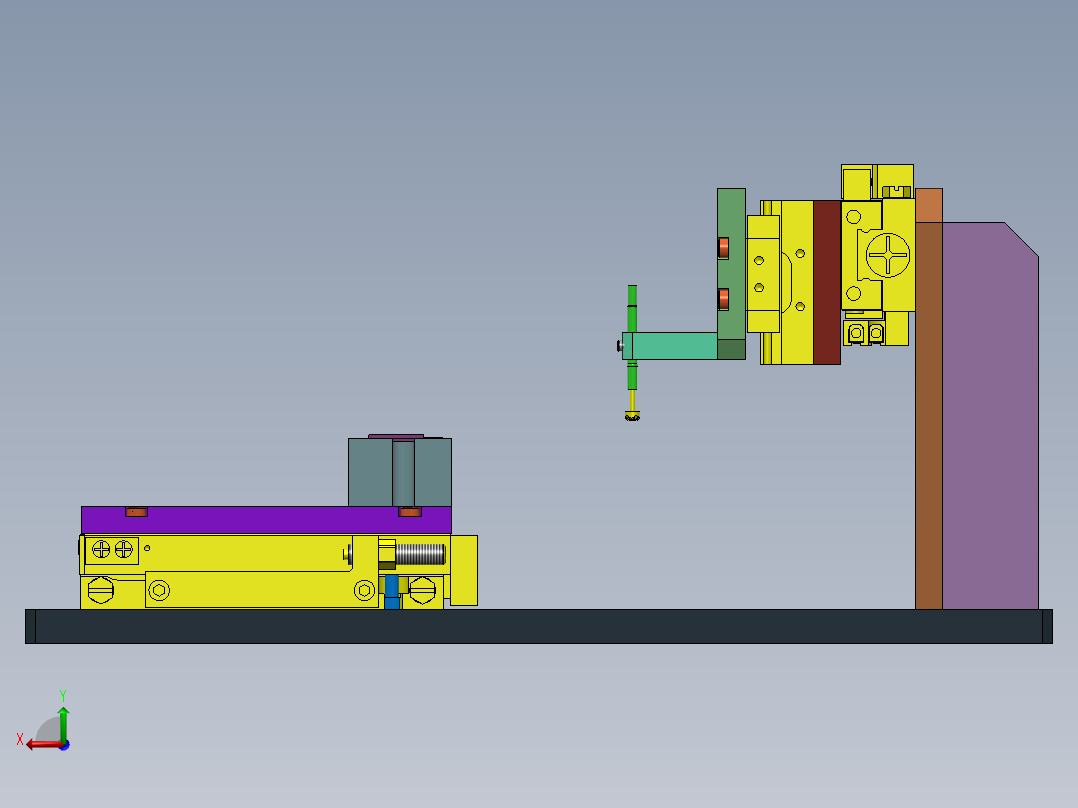Select the right slotted hex bolt near blue part
The height and width of the screenshot is (808, 1078).
coord(422,590)
